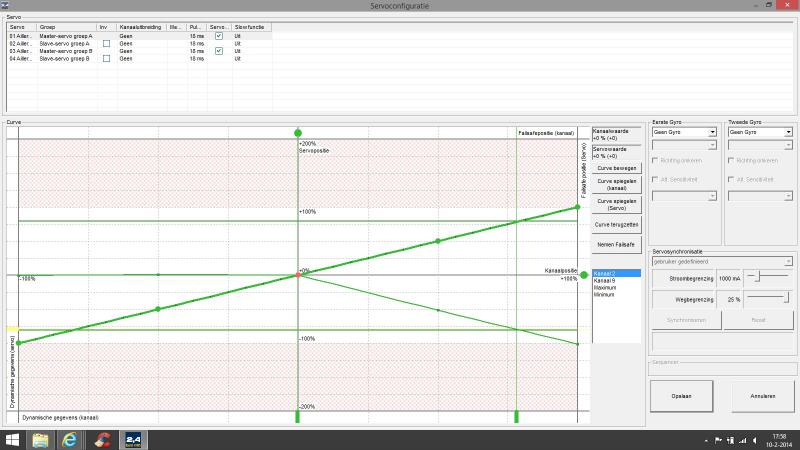Select row 04 Slave-servo groep B
Image resolution: width=800 pixels, height=450 pixels.
(139, 59)
